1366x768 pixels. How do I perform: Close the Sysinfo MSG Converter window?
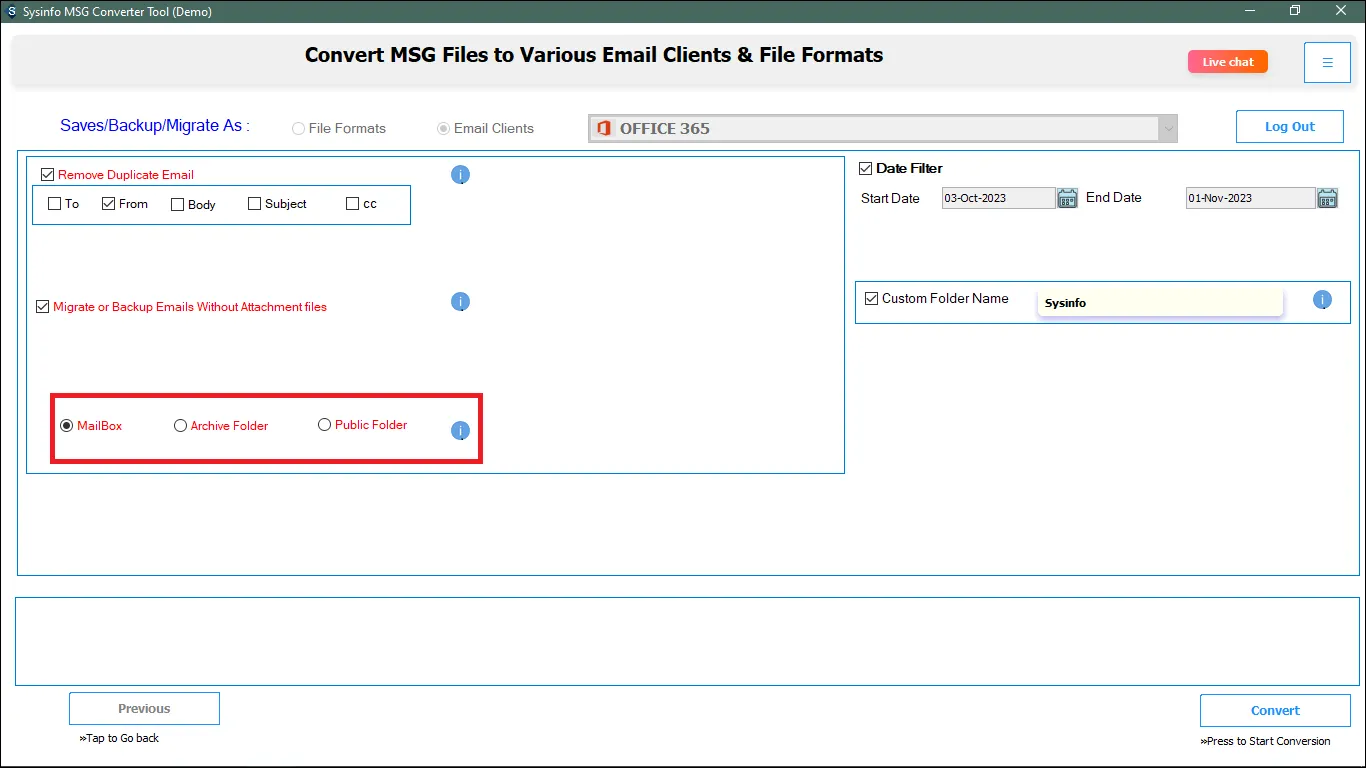point(1341,11)
